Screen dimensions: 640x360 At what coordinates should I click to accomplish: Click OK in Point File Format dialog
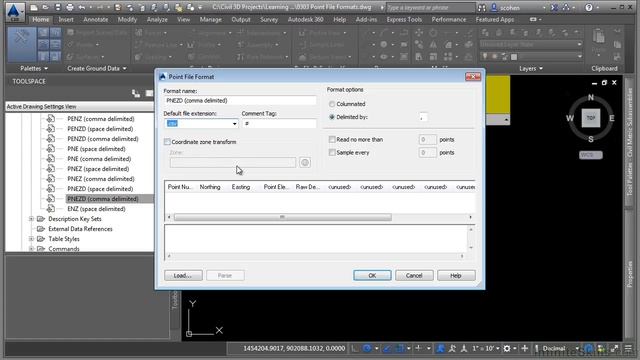[372, 276]
